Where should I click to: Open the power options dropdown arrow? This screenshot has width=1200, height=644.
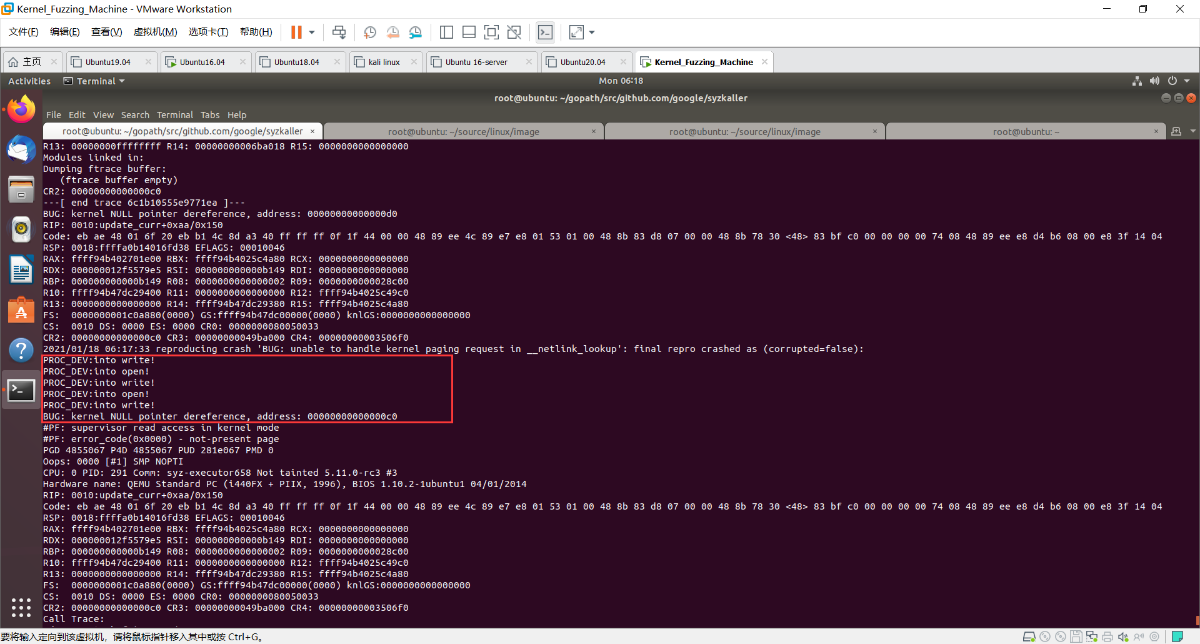pos(314,32)
